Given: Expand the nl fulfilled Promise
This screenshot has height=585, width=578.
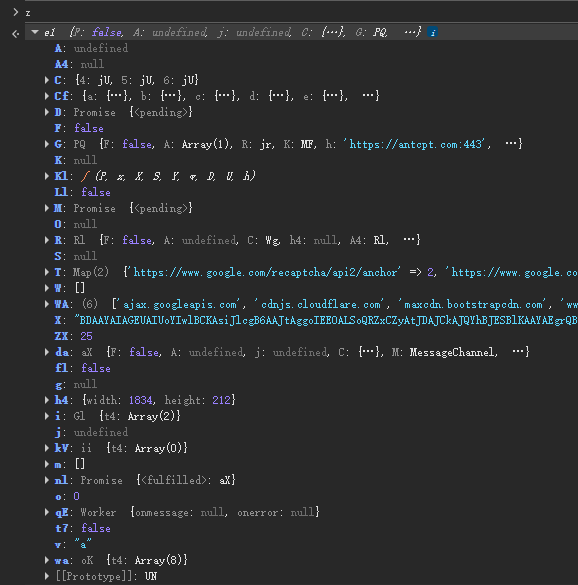Looking at the screenshot, I should (x=47, y=480).
